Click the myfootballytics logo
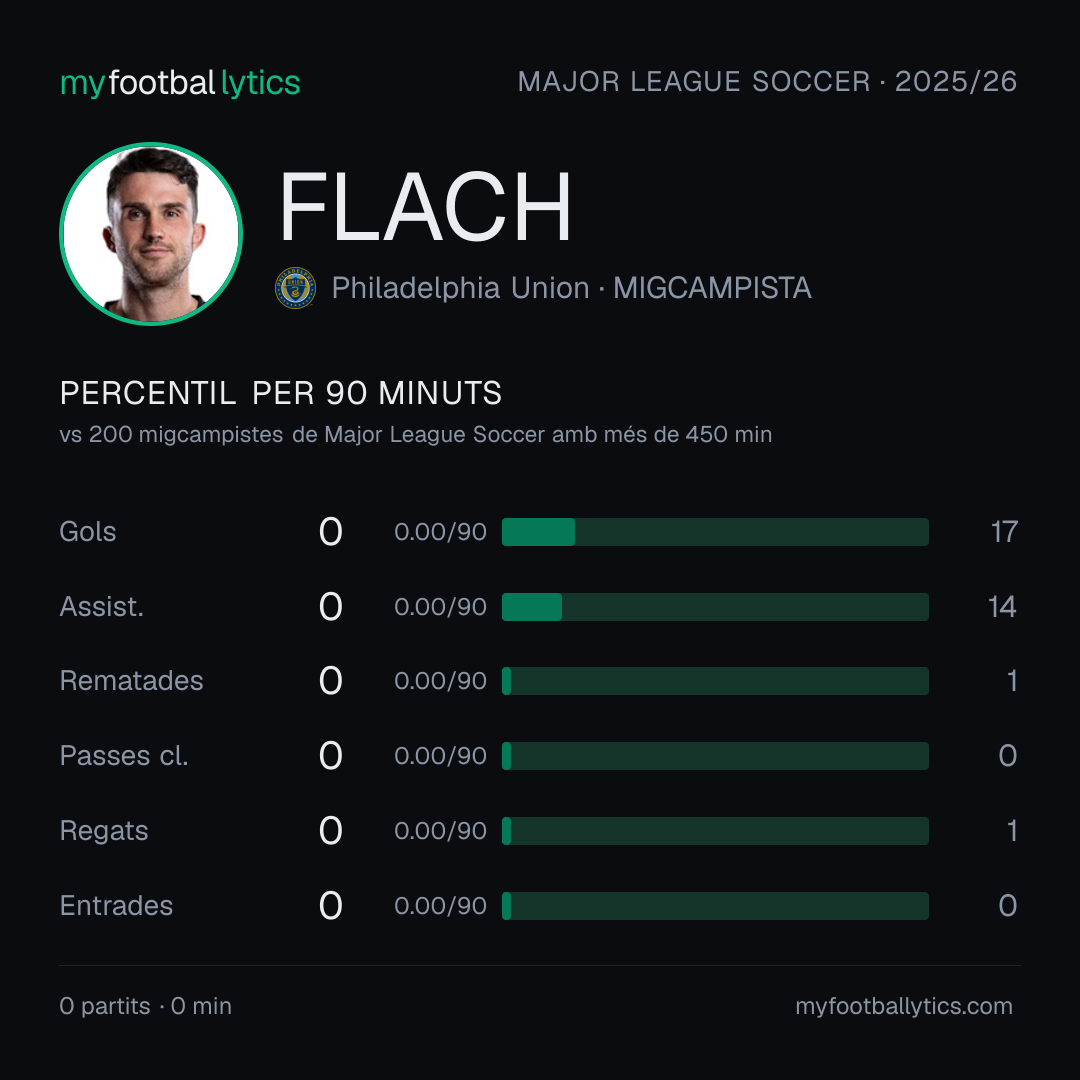 click(180, 83)
